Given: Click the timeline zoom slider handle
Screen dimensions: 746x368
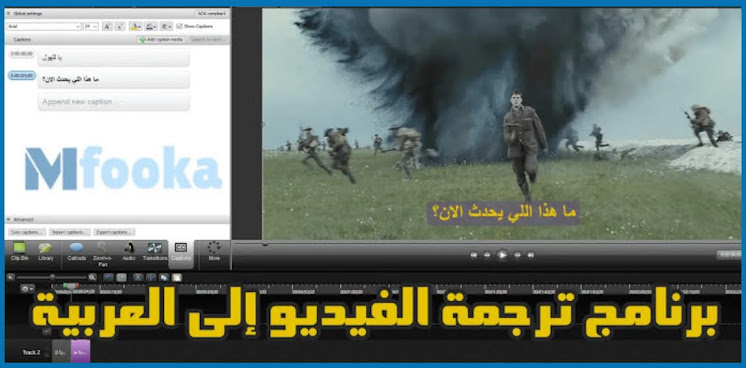Looking at the screenshot, I should tap(52, 277).
